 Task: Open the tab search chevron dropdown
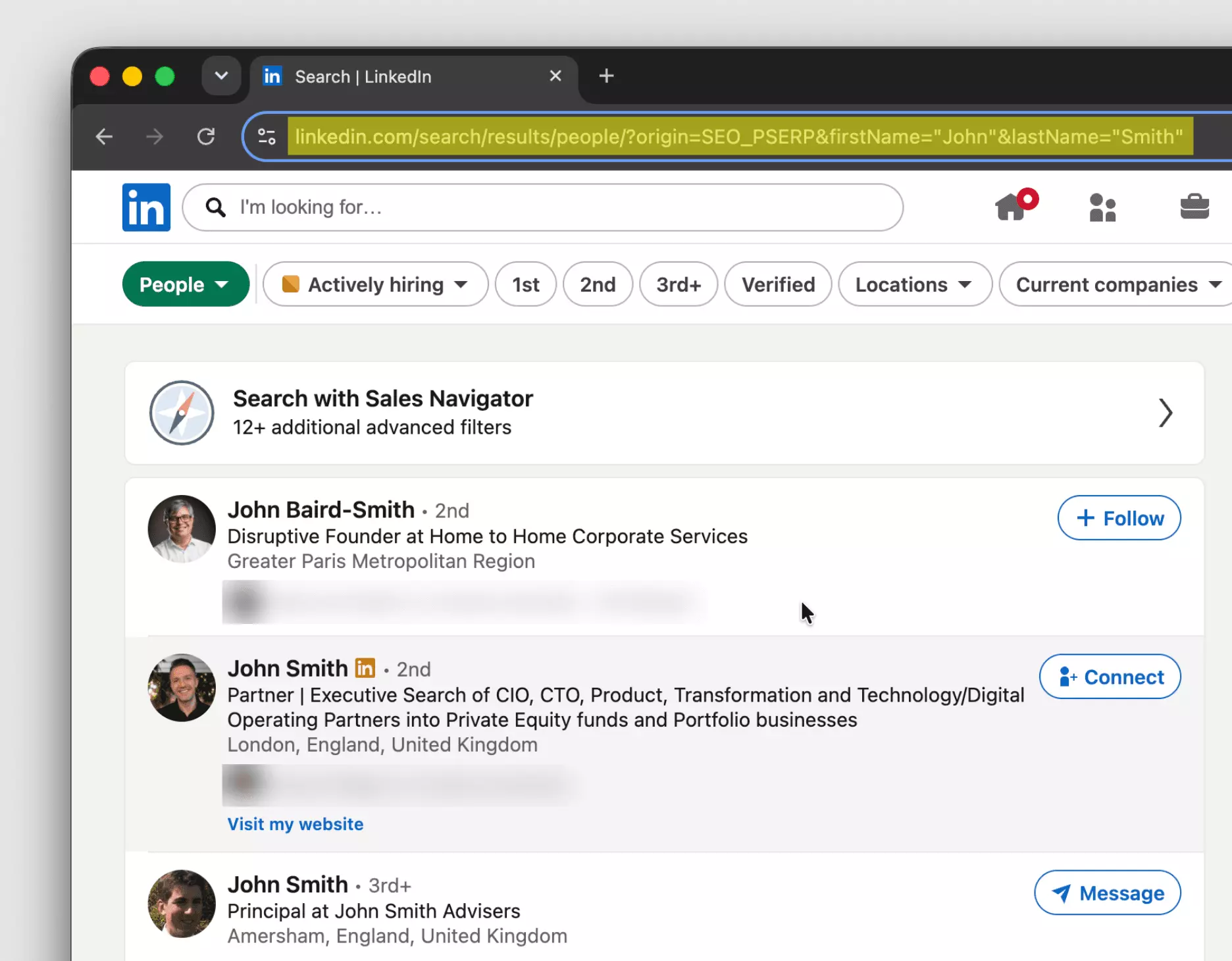[221, 76]
